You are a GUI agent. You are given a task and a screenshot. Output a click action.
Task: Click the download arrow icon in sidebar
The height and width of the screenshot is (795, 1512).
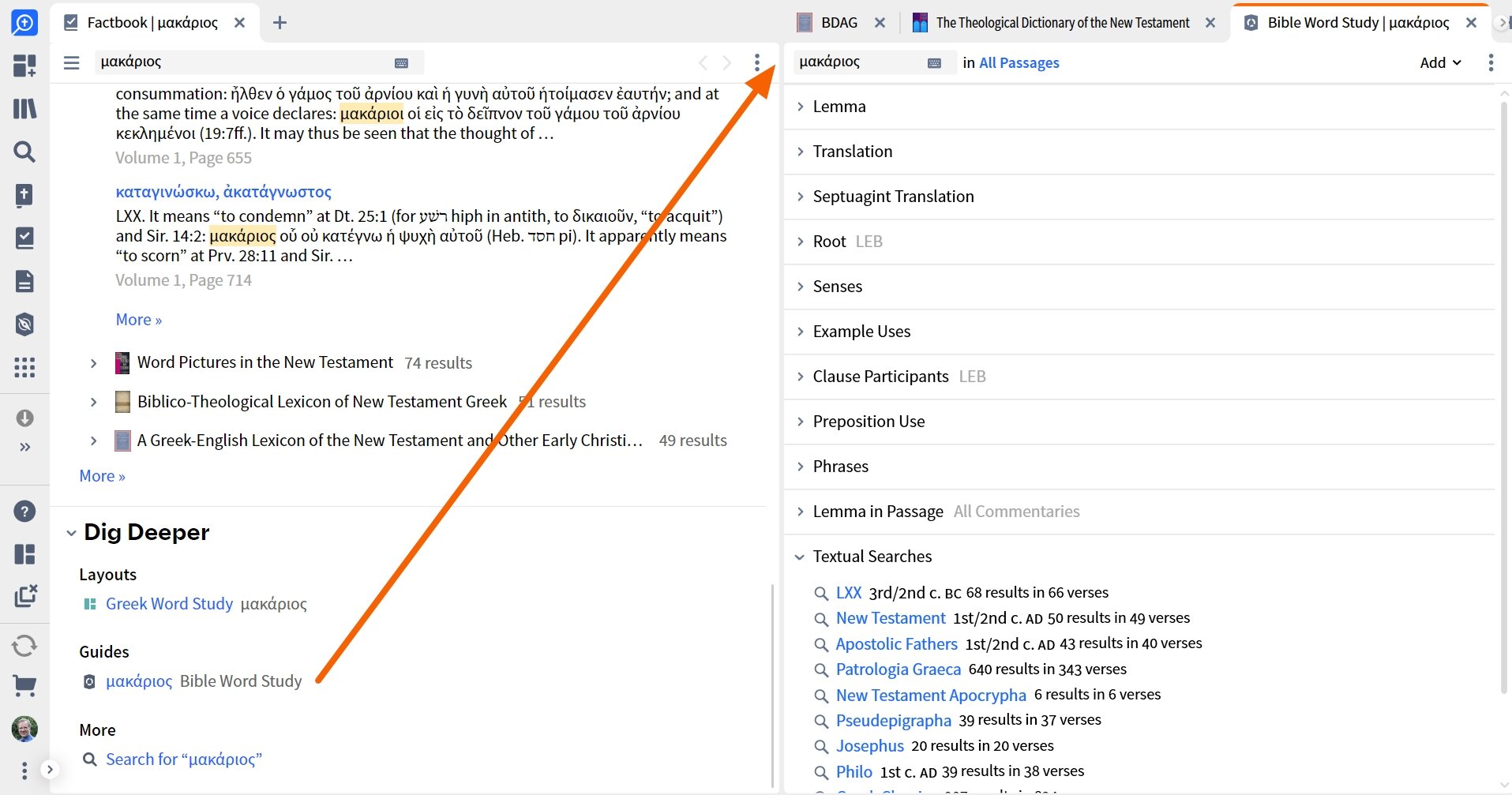tap(24, 418)
